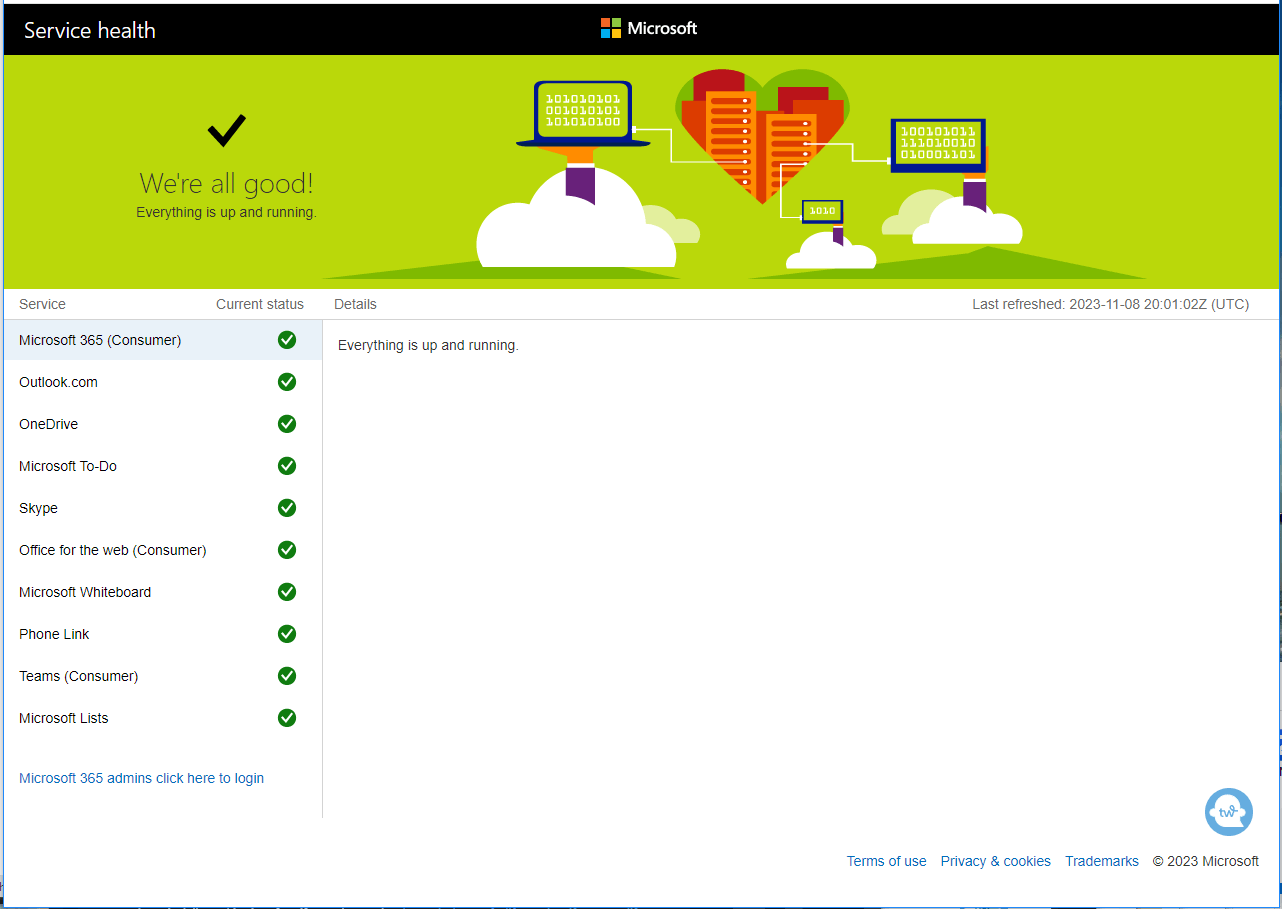Select Microsoft Lists service
1282x909 pixels.
point(162,718)
